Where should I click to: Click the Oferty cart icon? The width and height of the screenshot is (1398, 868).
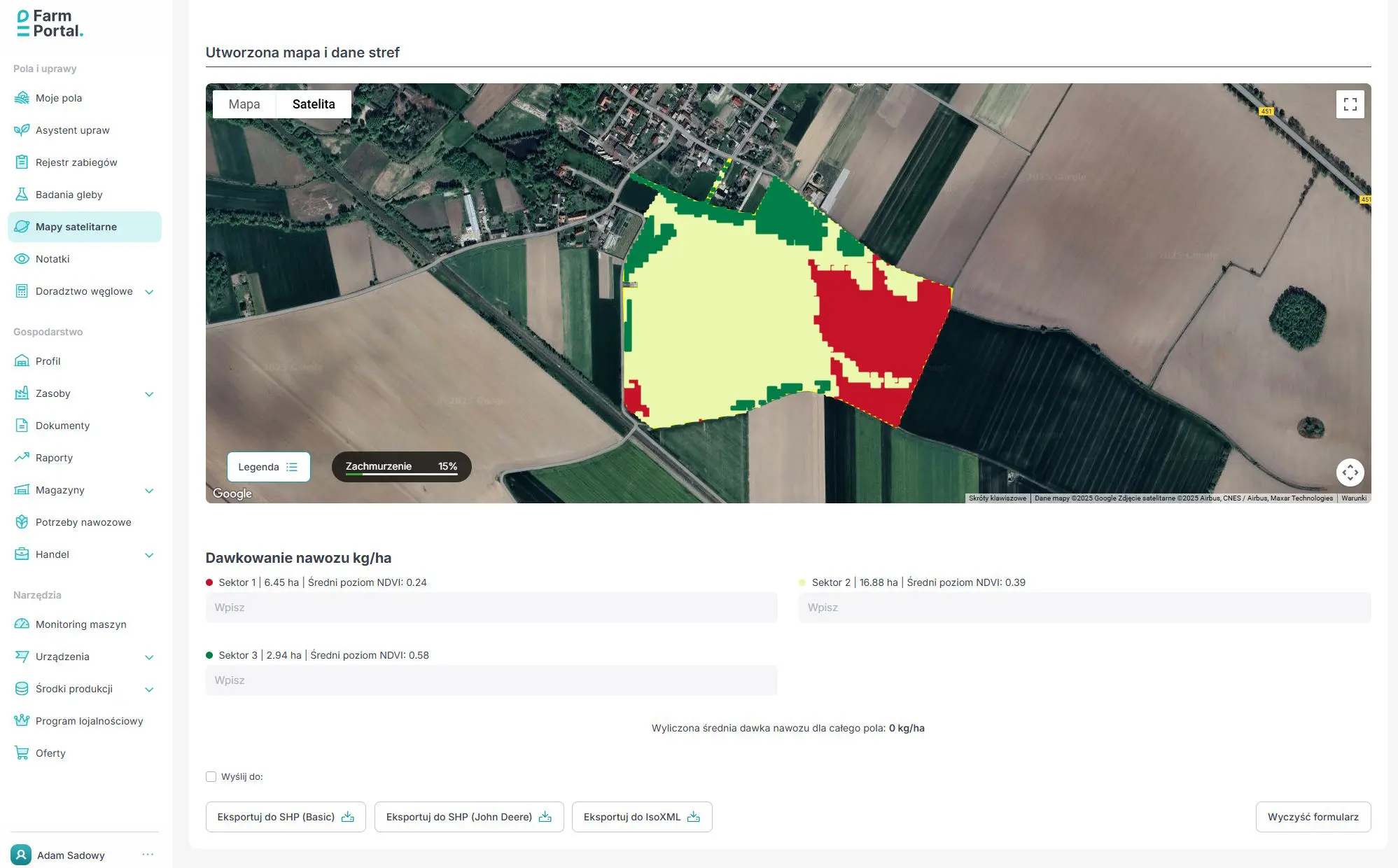tap(22, 753)
